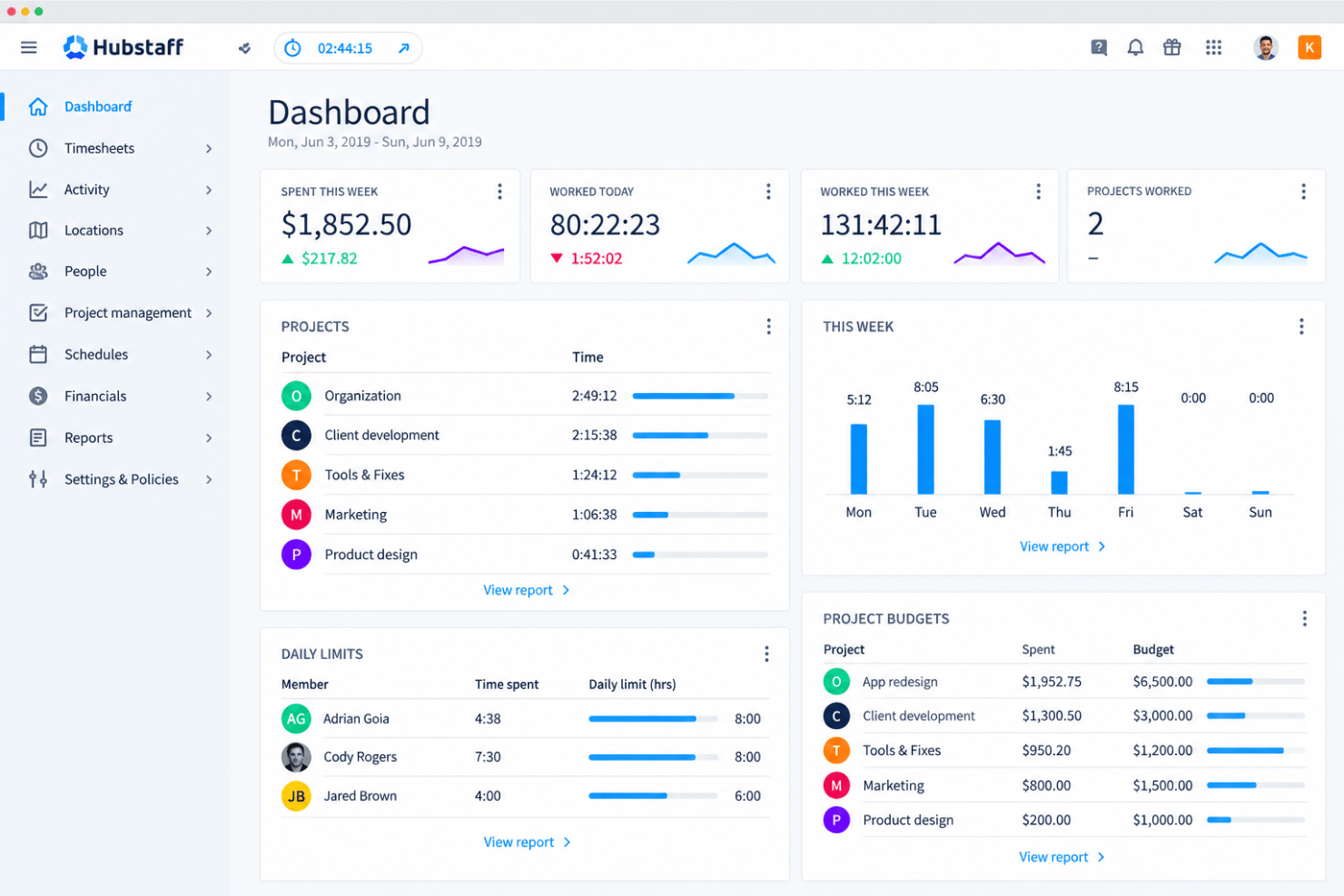This screenshot has height=896, width=1344.
Task: Click the timer clock icon
Action: coord(292,48)
